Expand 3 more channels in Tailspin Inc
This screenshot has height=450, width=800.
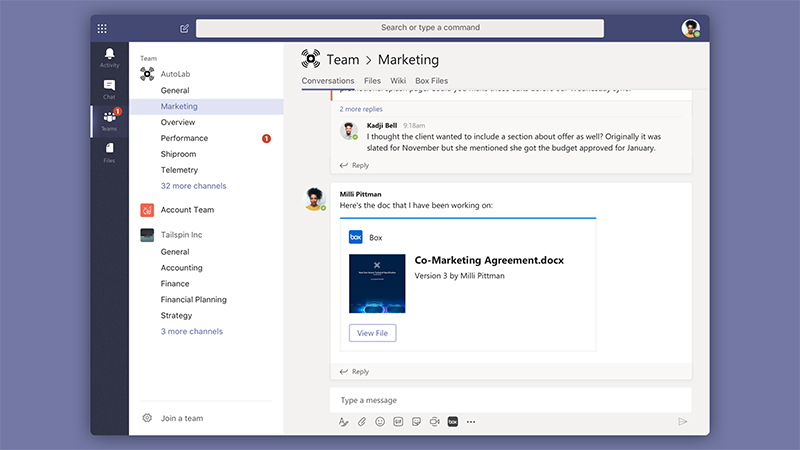[x=192, y=331]
